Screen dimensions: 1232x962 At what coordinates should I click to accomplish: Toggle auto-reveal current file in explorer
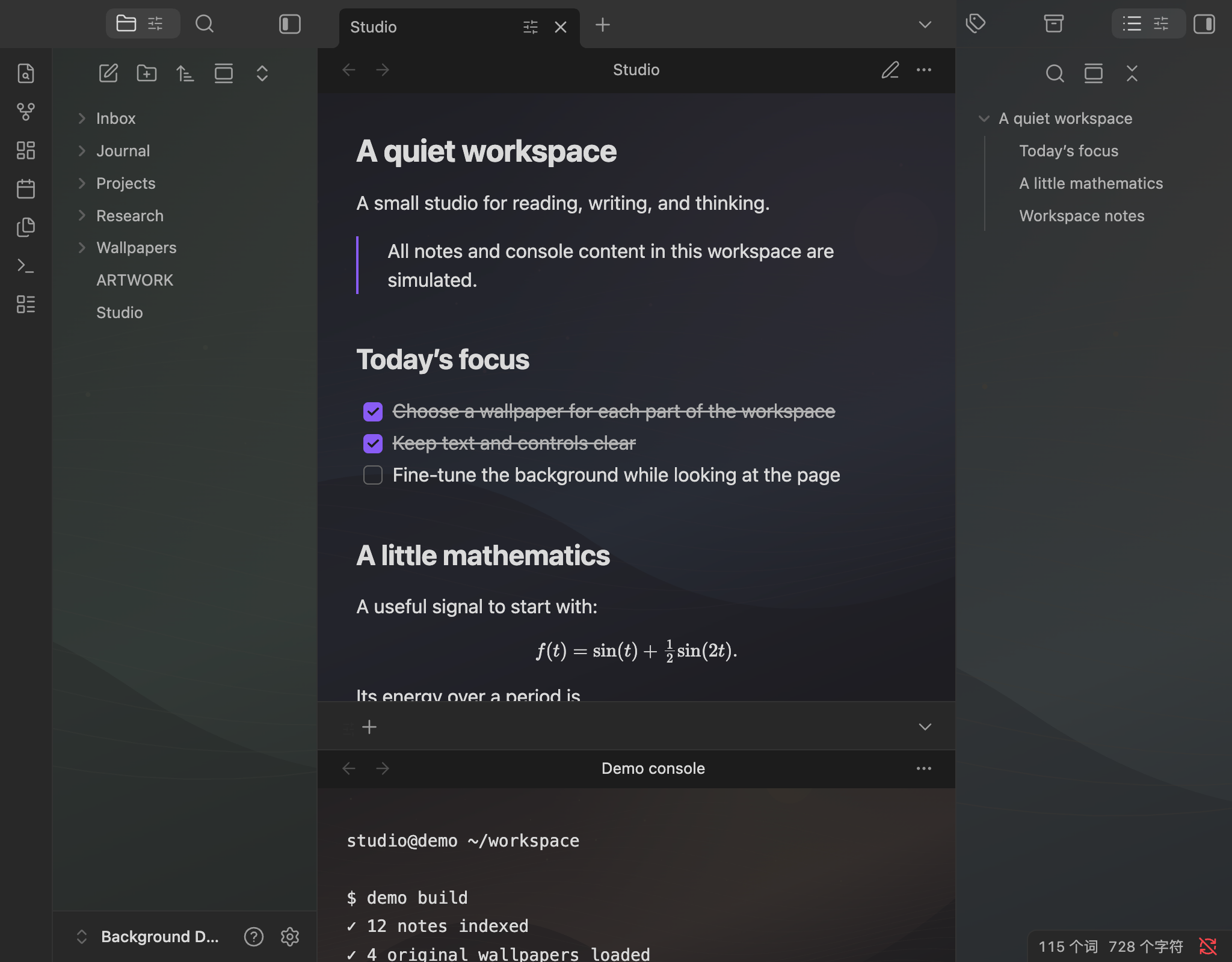[224, 73]
